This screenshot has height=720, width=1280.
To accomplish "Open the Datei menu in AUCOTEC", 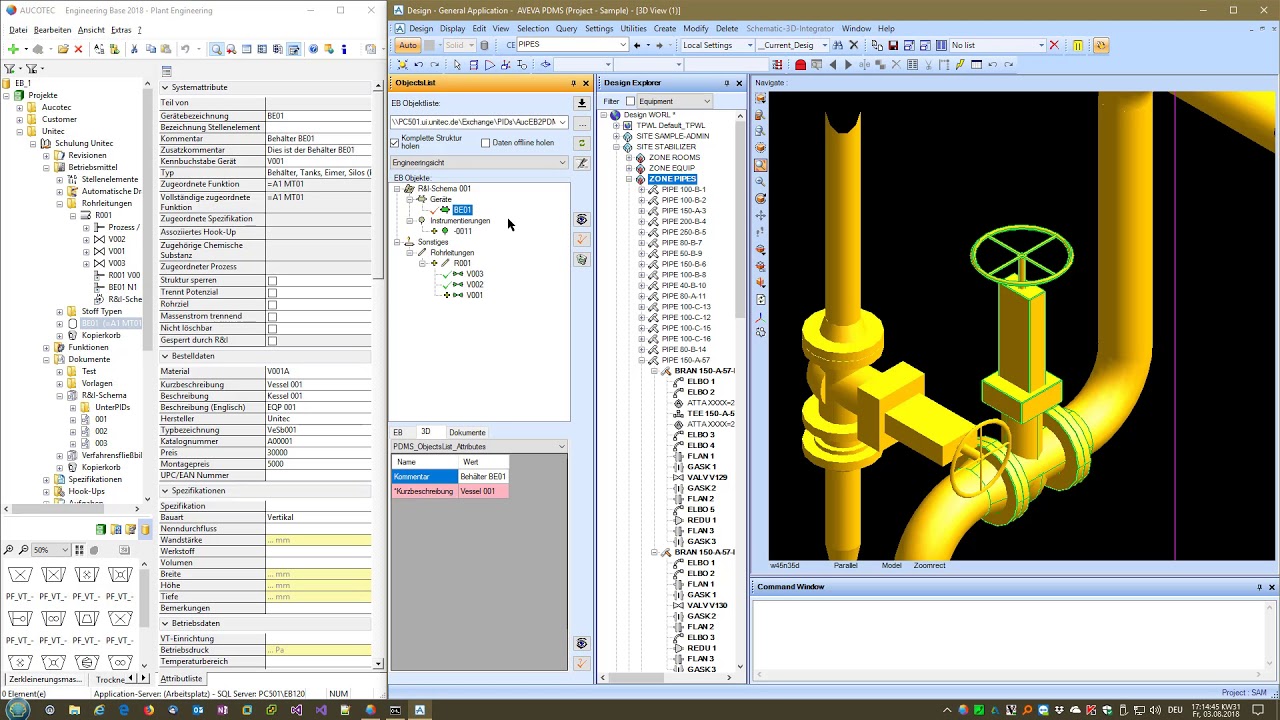I will pyautogui.click(x=18, y=30).
